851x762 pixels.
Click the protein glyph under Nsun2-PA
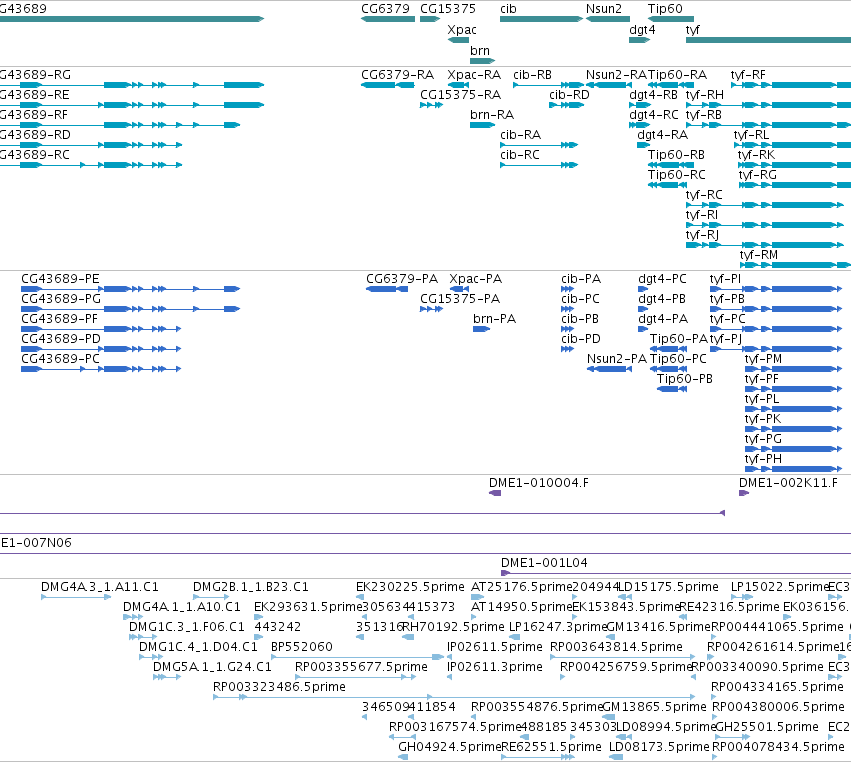(609, 369)
